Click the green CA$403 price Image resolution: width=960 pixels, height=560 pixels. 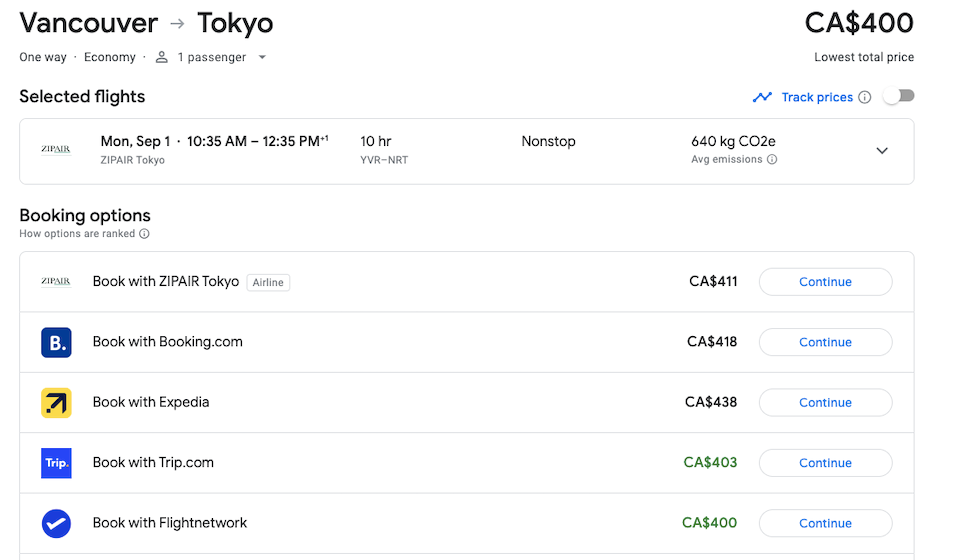click(x=710, y=463)
